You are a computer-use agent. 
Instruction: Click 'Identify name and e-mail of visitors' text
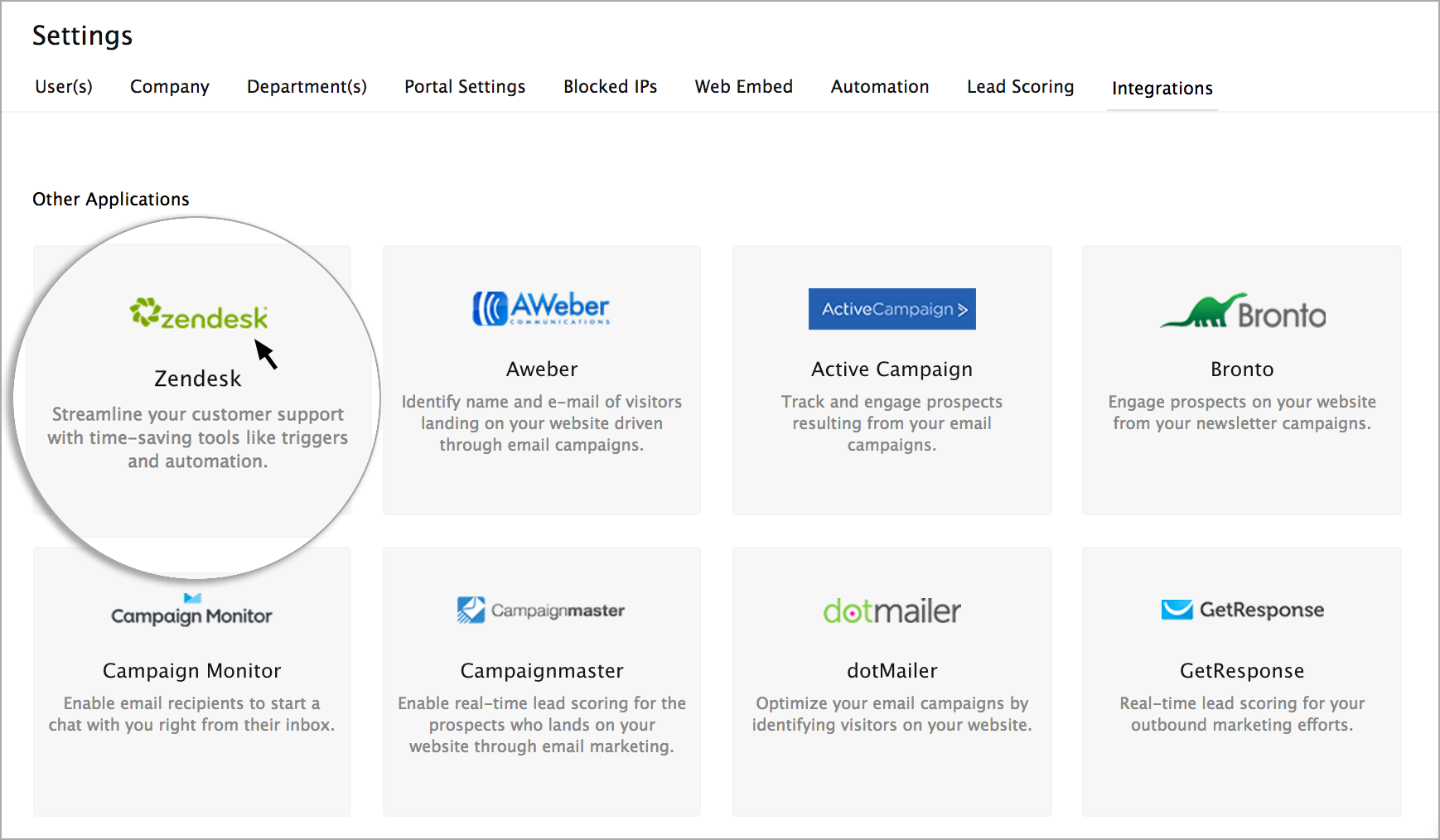pos(542,423)
